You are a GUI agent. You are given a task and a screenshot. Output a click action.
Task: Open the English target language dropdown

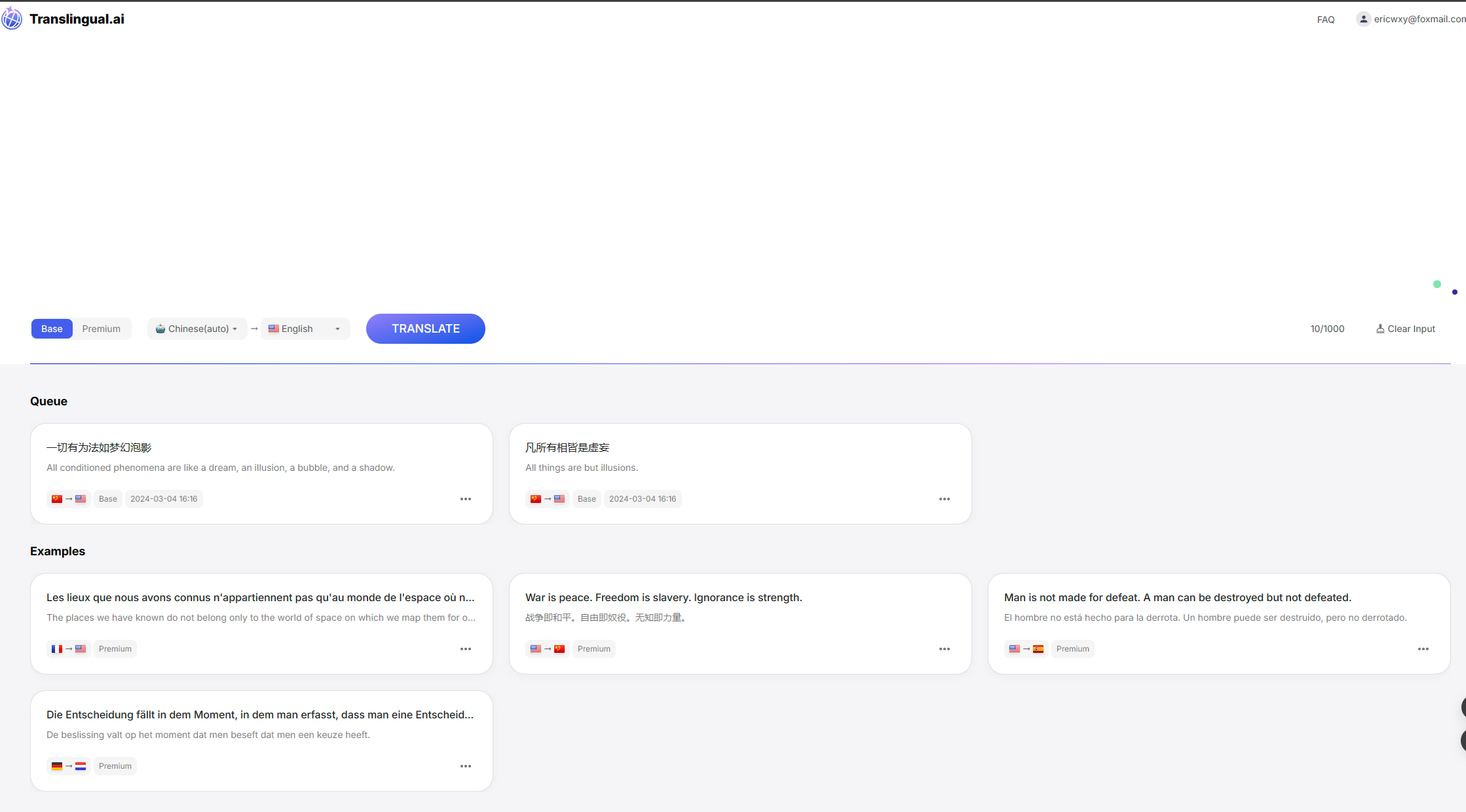click(x=297, y=329)
